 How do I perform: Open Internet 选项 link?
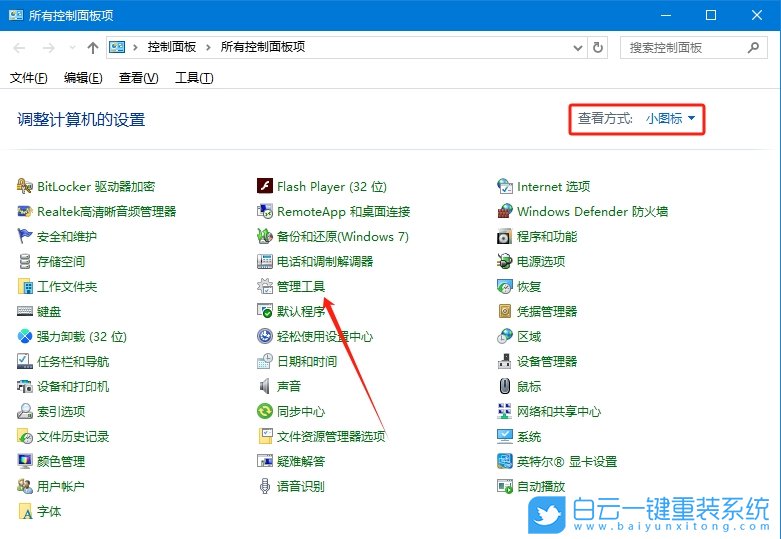553,186
